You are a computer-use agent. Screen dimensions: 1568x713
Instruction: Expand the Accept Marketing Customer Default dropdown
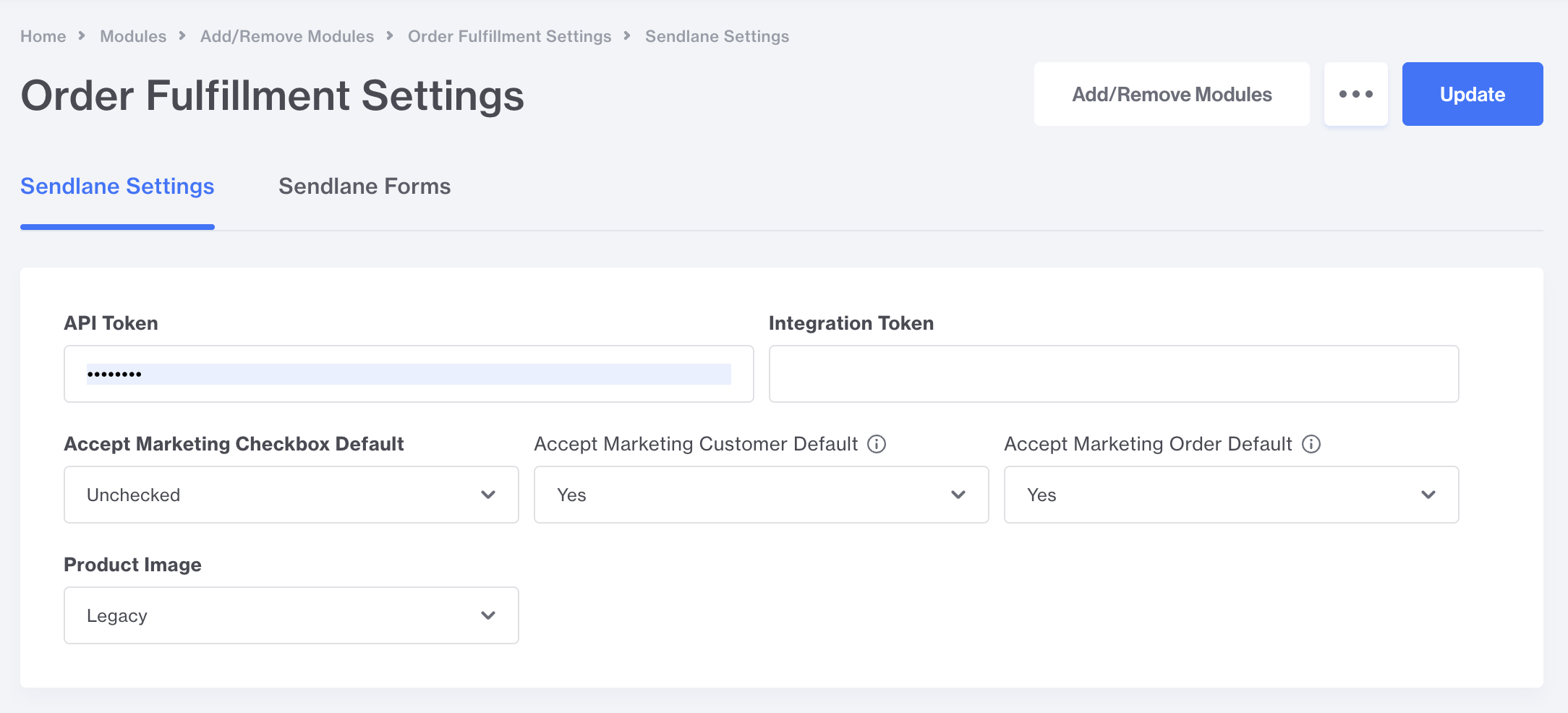pyautogui.click(x=762, y=495)
